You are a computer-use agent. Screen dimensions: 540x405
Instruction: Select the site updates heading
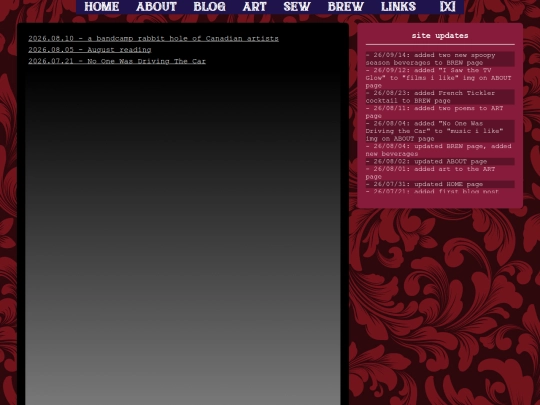pos(440,35)
